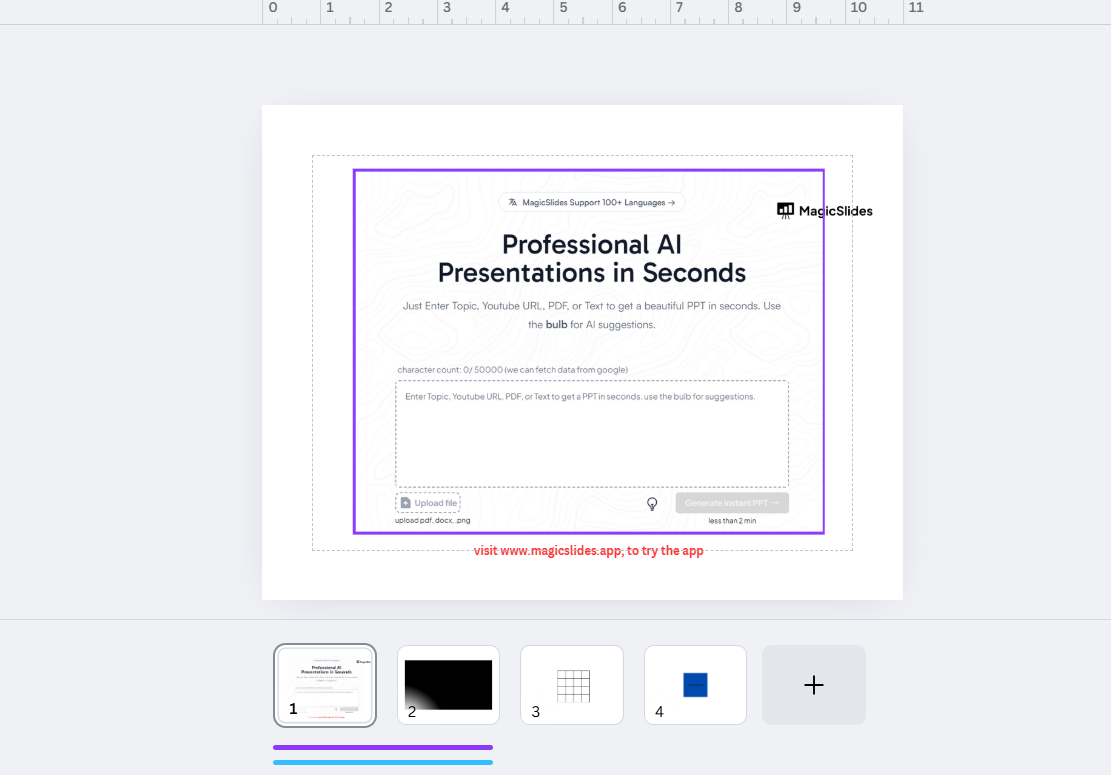Click the topic text area in slide image
The height and width of the screenshot is (775, 1111).
(x=592, y=434)
